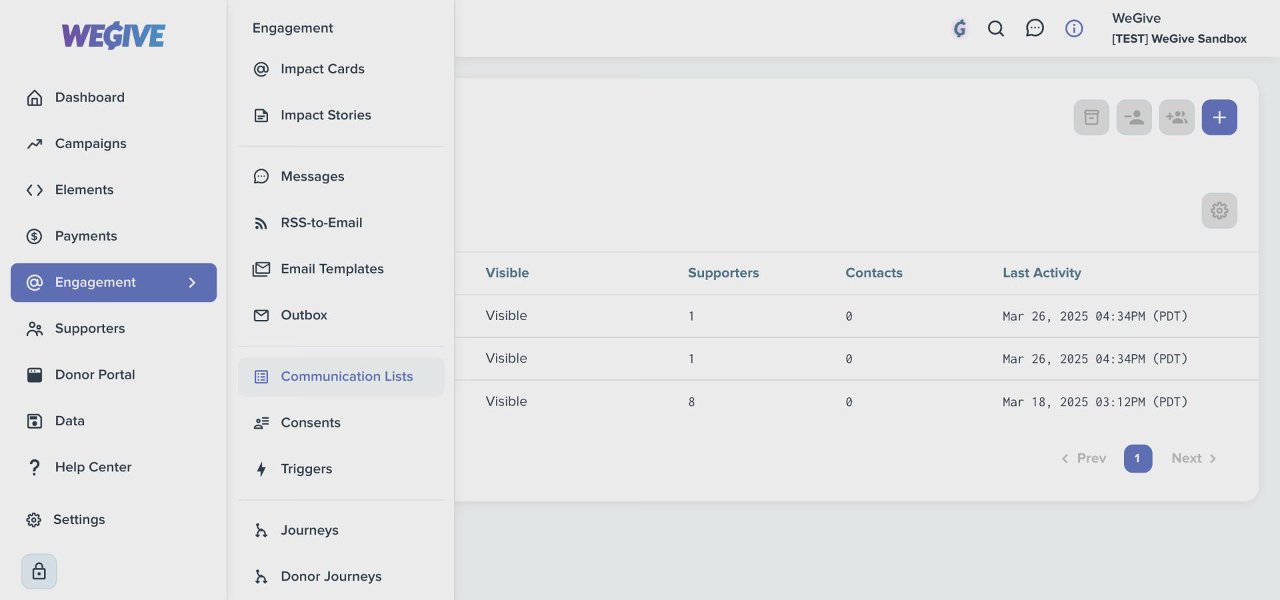The width and height of the screenshot is (1280, 600).
Task: Click the add group icon button
Action: tap(1177, 118)
